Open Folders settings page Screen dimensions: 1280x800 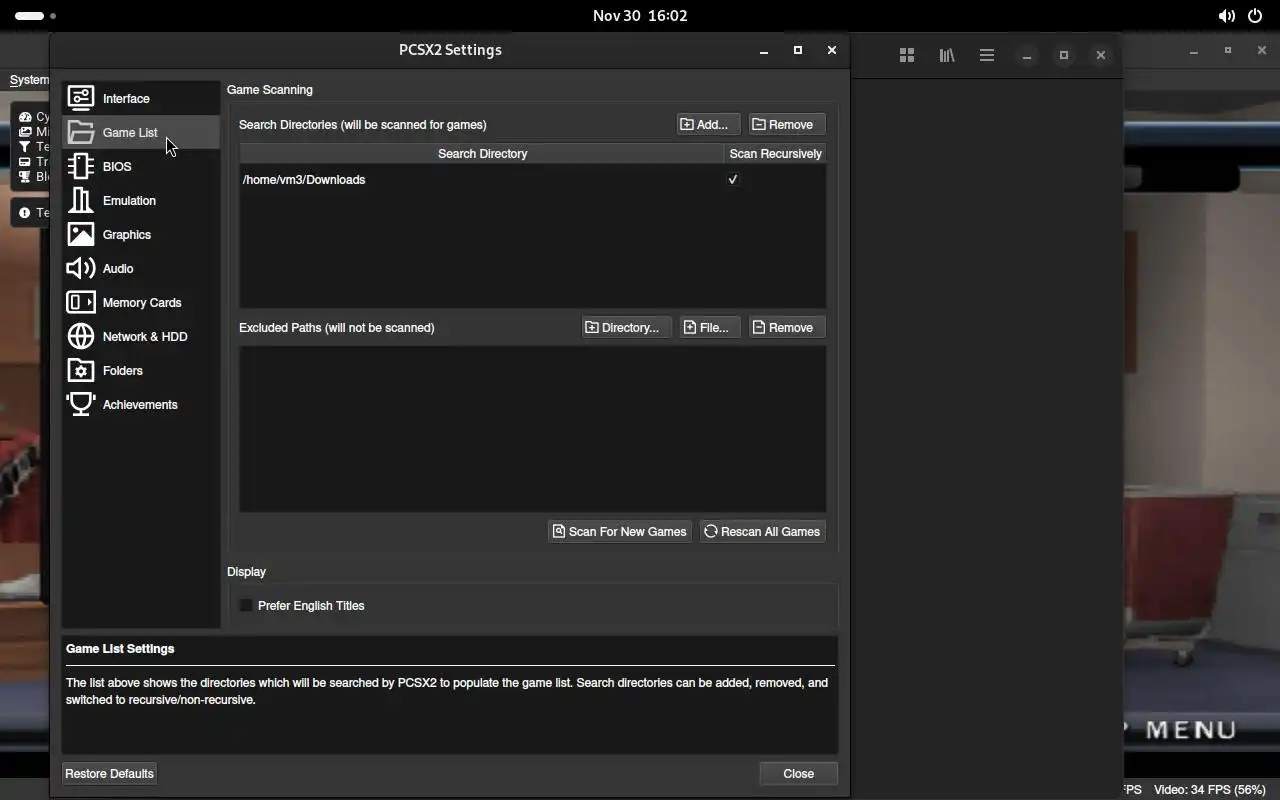(140, 370)
